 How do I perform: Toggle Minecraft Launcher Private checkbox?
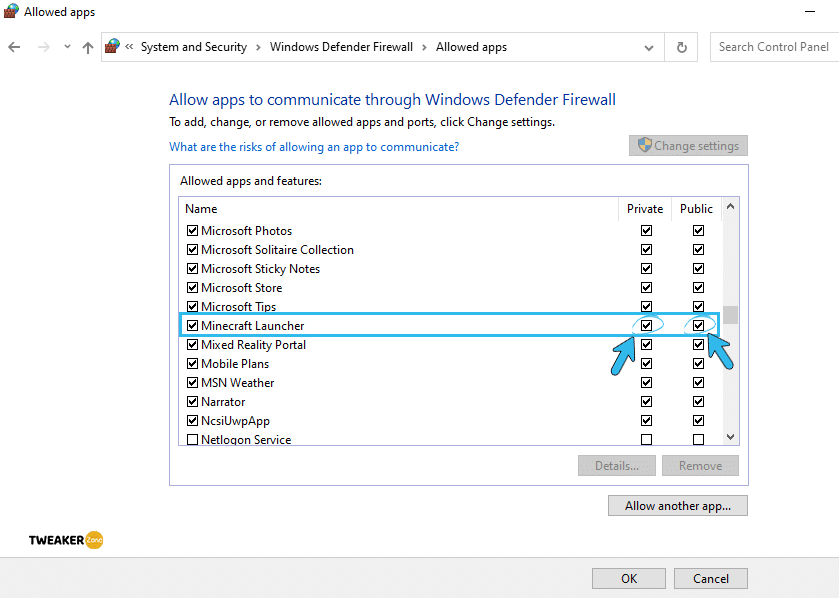[x=646, y=326]
